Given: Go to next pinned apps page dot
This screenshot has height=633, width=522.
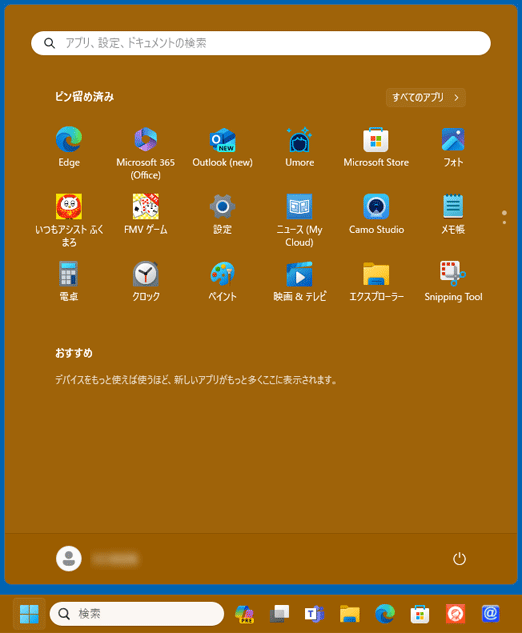Looking at the screenshot, I should [504, 222].
